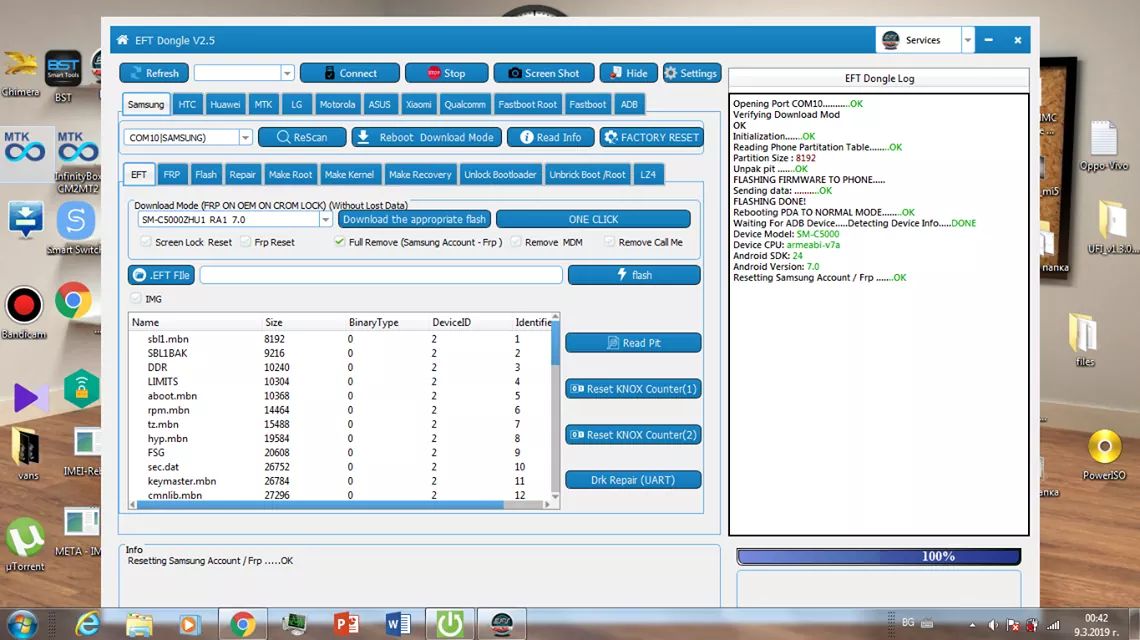The width and height of the screenshot is (1140, 640).
Task: Enable Screen Lock Reset checkbox
Action: [x=145, y=241]
